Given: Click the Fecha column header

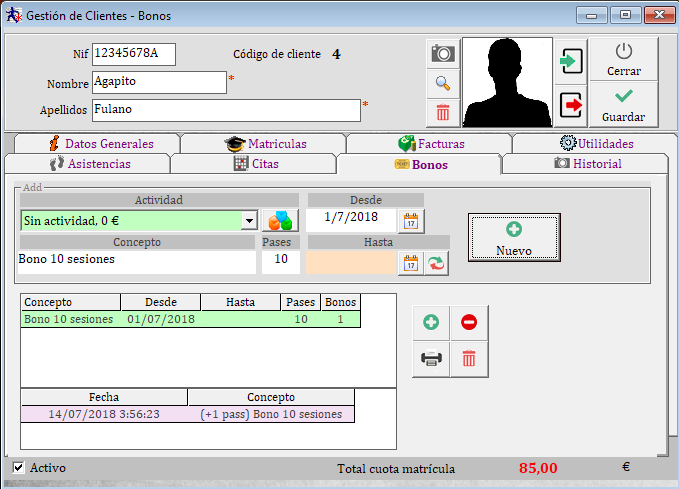Looking at the screenshot, I should pos(104,397).
